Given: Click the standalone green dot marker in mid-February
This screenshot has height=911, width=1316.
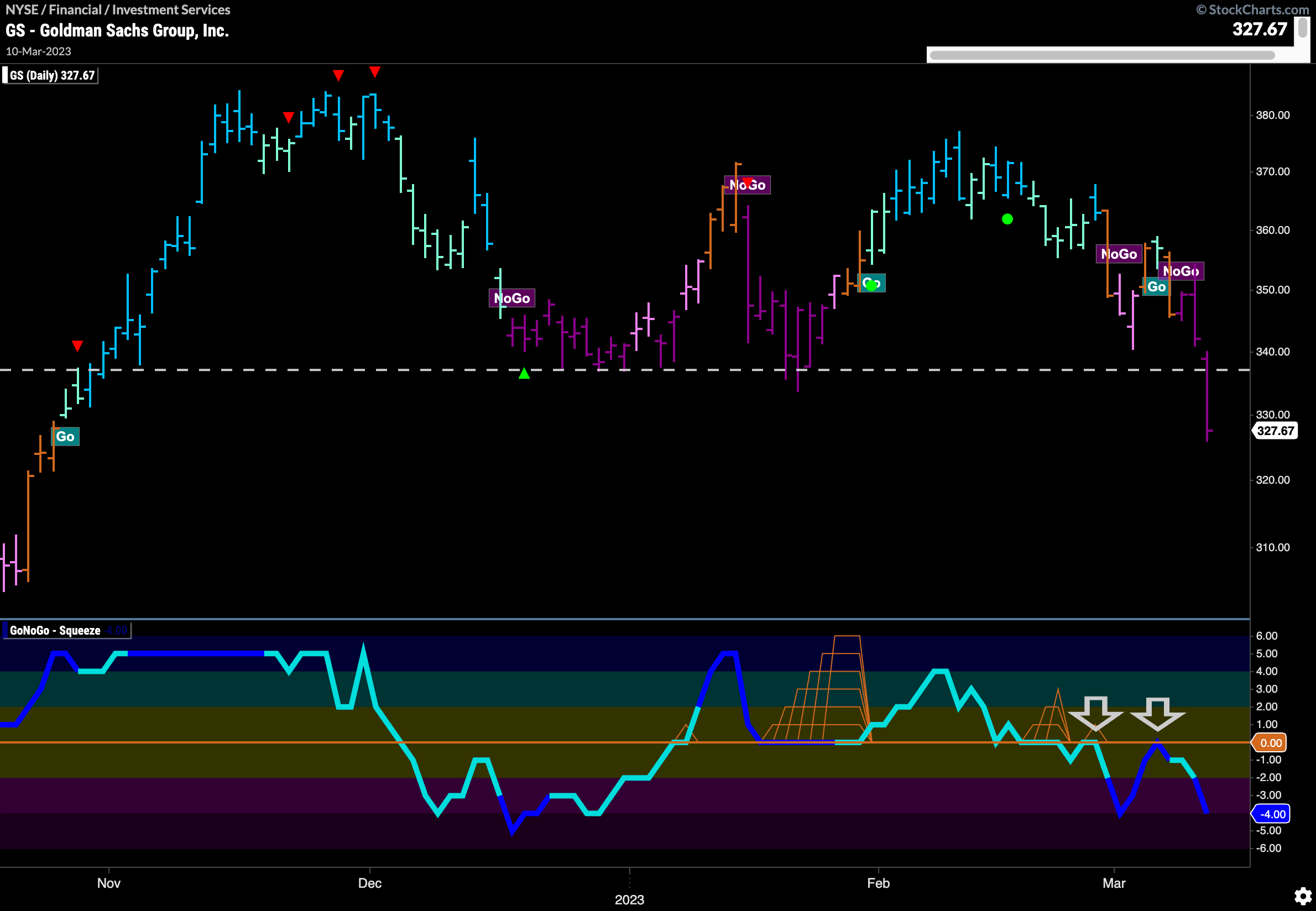Looking at the screenshot, I should tap(1007, 219).
